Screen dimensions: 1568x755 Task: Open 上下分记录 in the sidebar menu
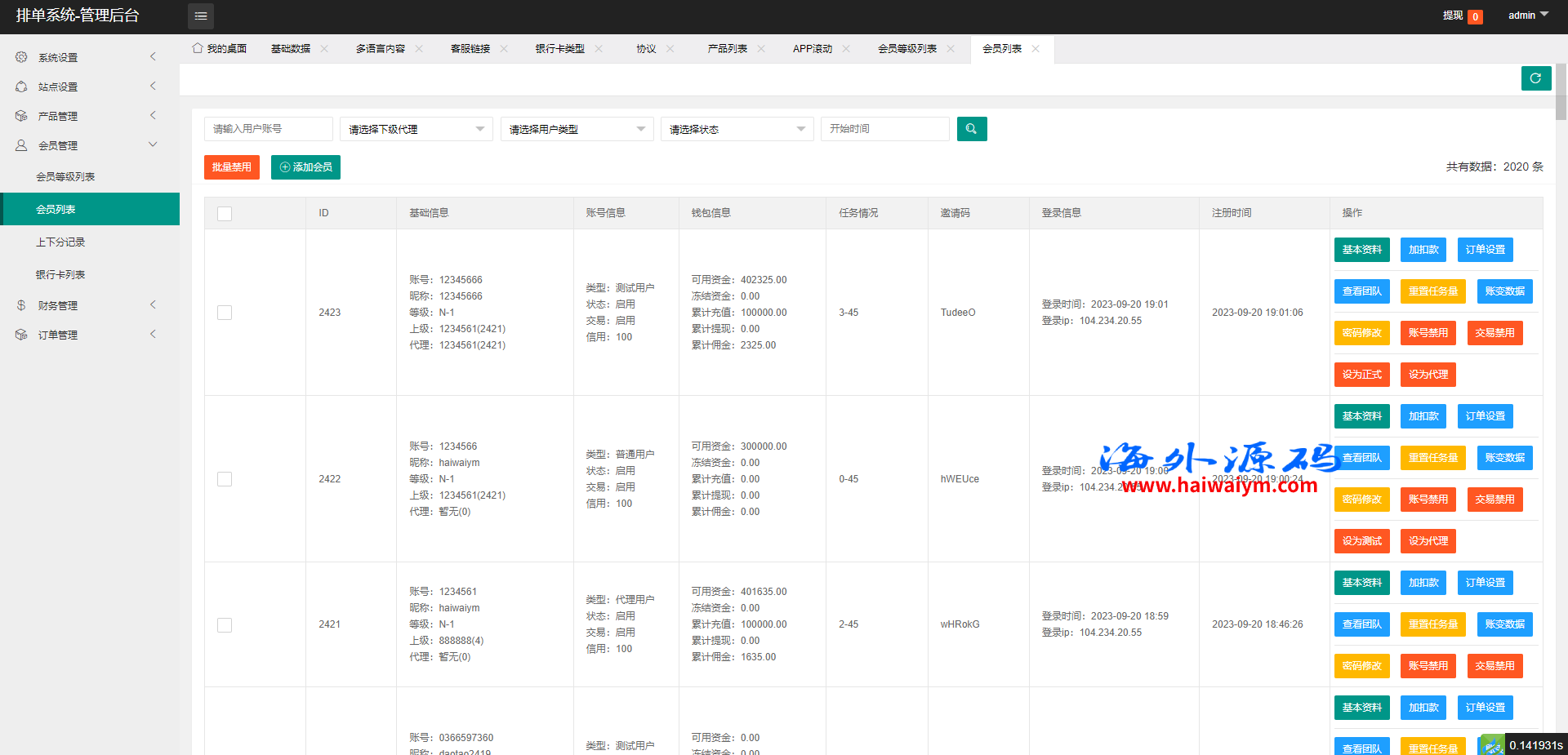coord(60,242)
